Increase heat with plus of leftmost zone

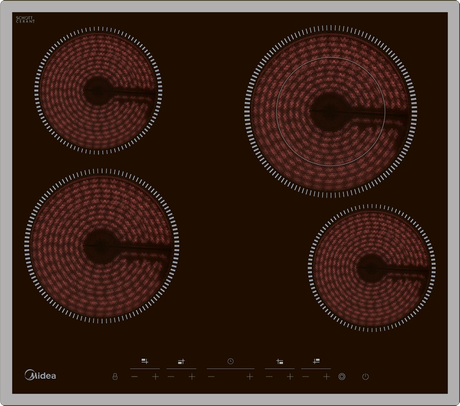coord(155,377)
